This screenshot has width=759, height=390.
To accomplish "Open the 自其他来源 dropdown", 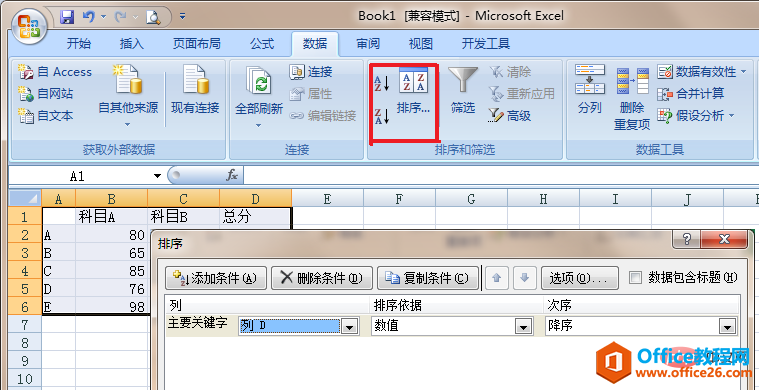I will [x=128, y=96].
